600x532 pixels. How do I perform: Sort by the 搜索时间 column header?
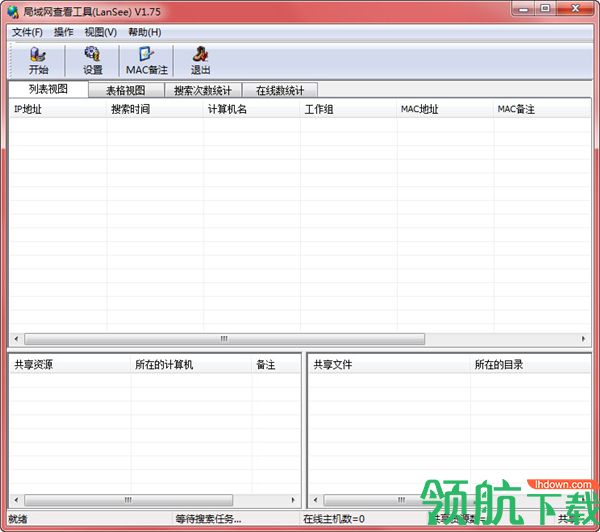point(155,109)
